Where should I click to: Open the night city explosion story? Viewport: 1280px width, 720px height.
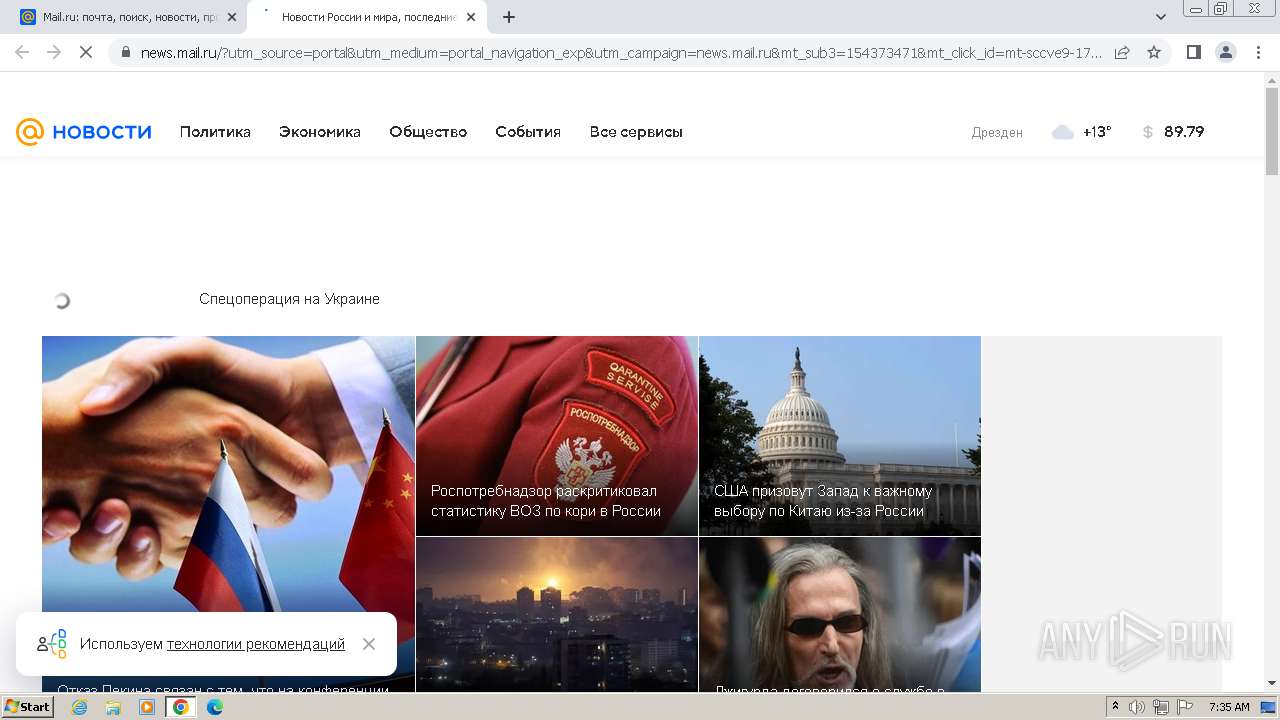click(557, 615)
